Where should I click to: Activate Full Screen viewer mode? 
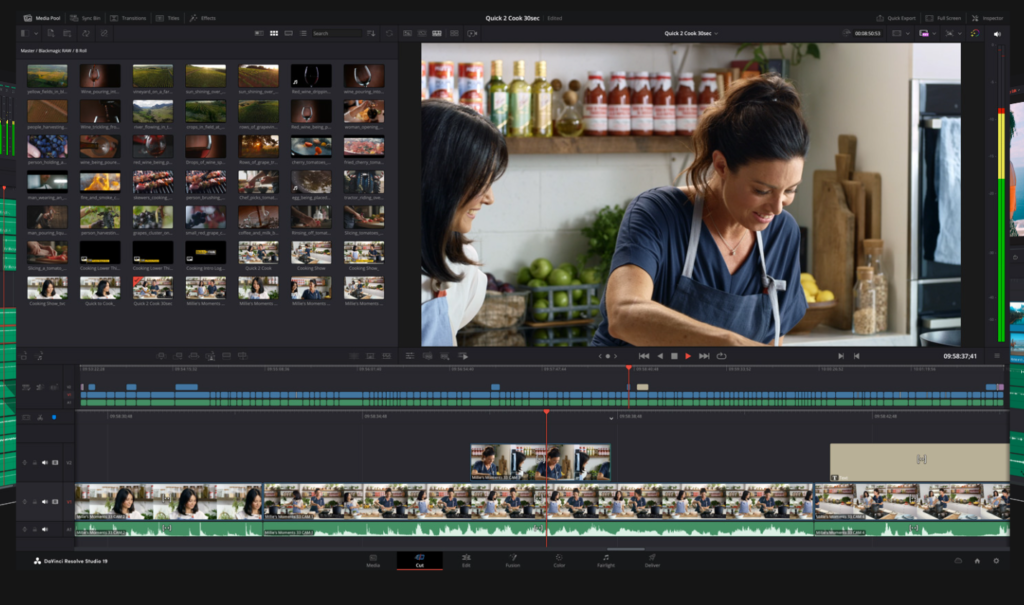[x=950, y=18]
